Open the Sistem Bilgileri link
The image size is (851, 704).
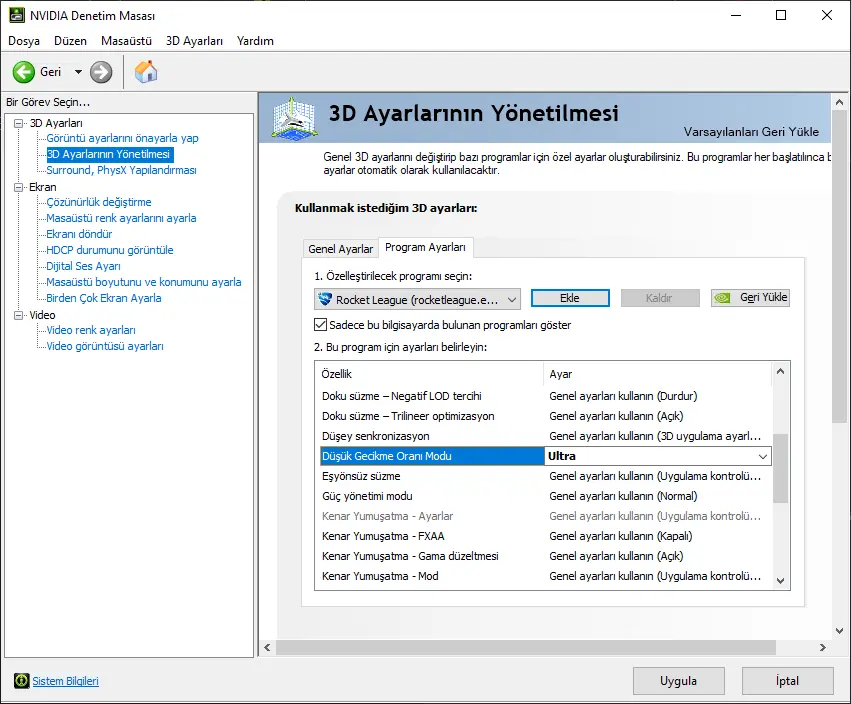[x=65, y=681]
